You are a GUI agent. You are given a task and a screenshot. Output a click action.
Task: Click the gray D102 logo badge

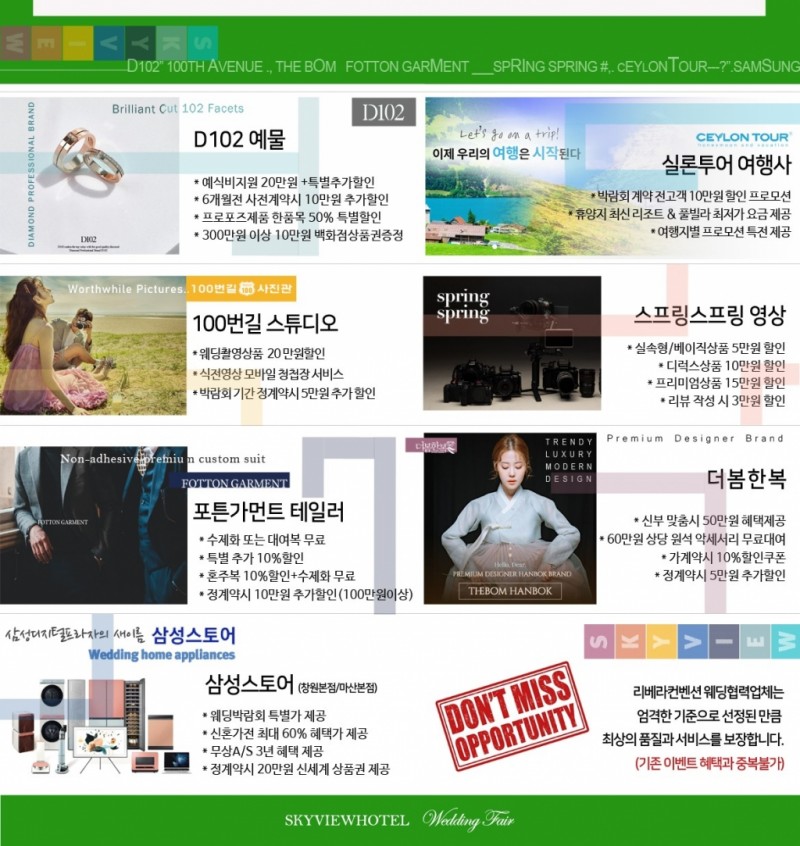click(x=384, y=112)
